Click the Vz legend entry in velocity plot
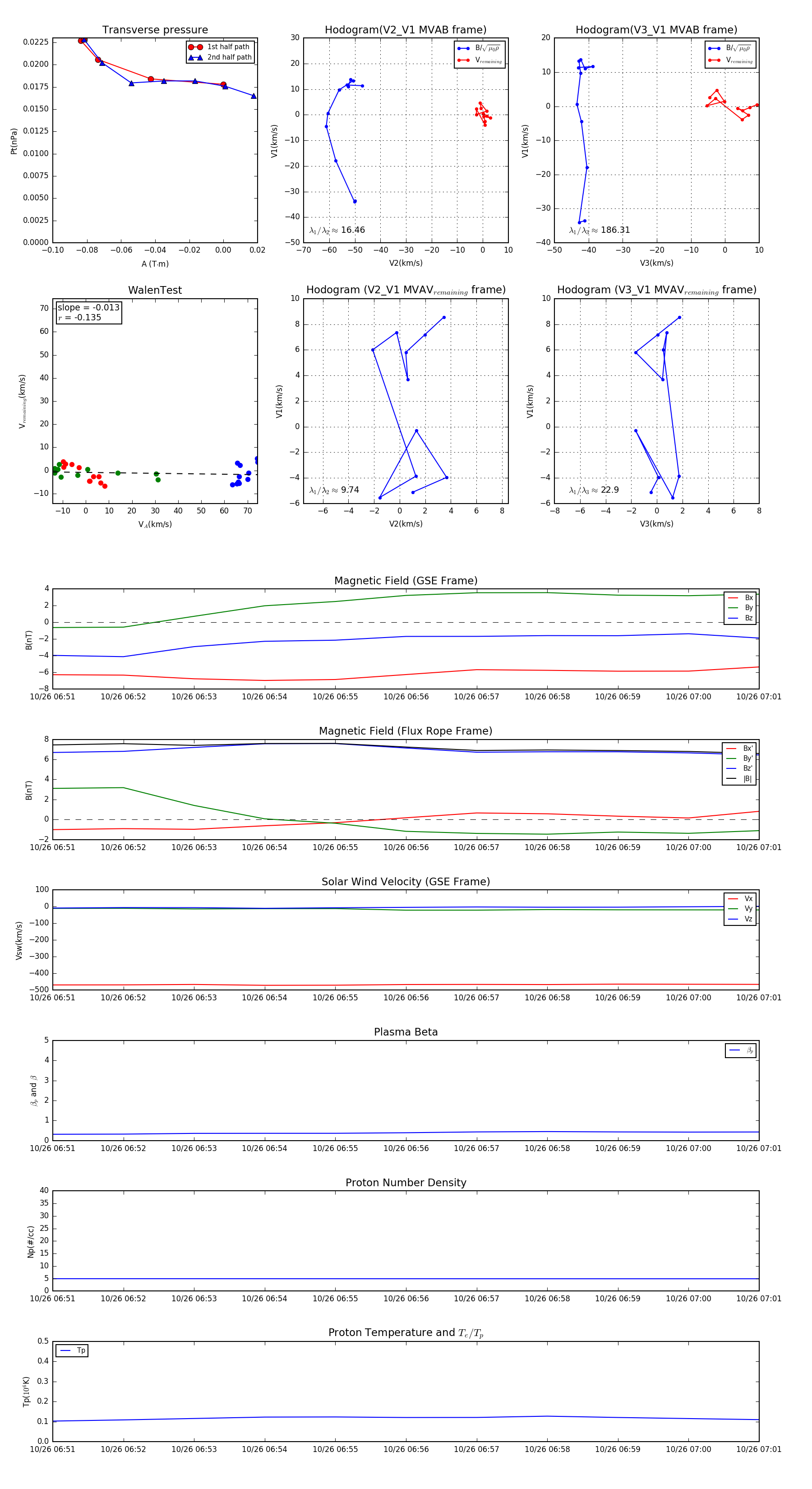The image size is (812, 1489). [x=740, y=919]
